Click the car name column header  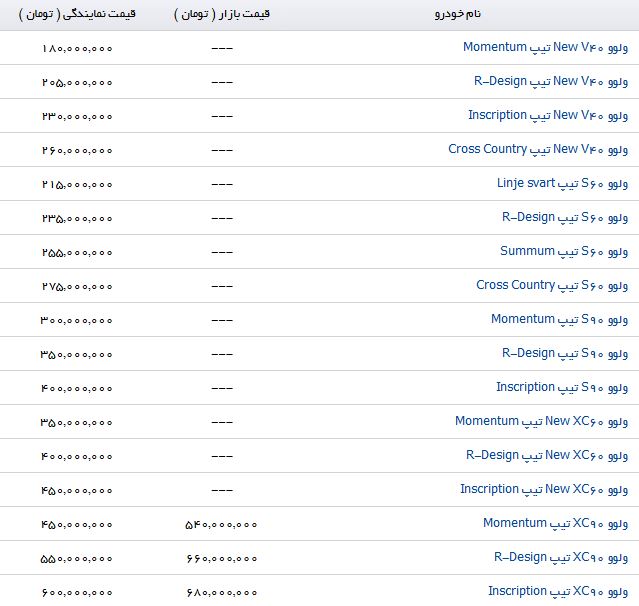pyautogui.click(x=458, y=14)
